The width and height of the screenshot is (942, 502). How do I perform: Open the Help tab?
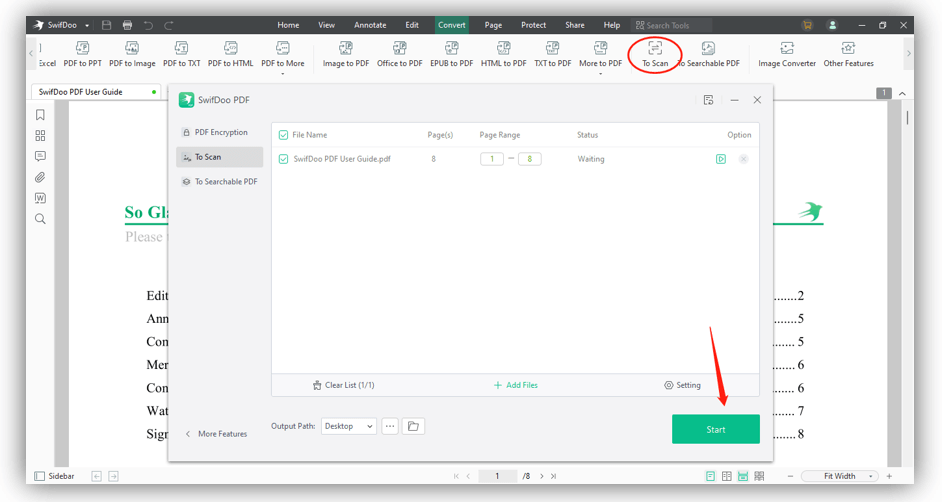[x=612, y=25]
